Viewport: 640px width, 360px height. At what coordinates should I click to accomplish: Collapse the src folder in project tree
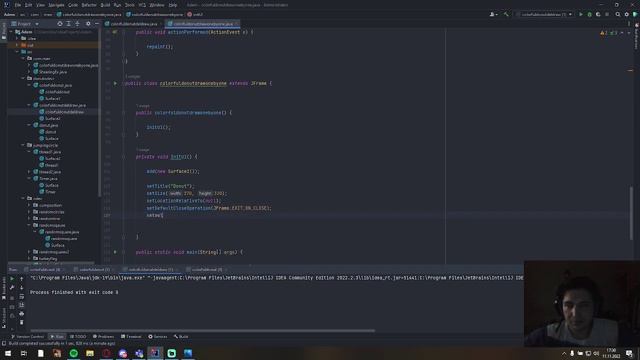pyautogui.click(x=17, y=52)
